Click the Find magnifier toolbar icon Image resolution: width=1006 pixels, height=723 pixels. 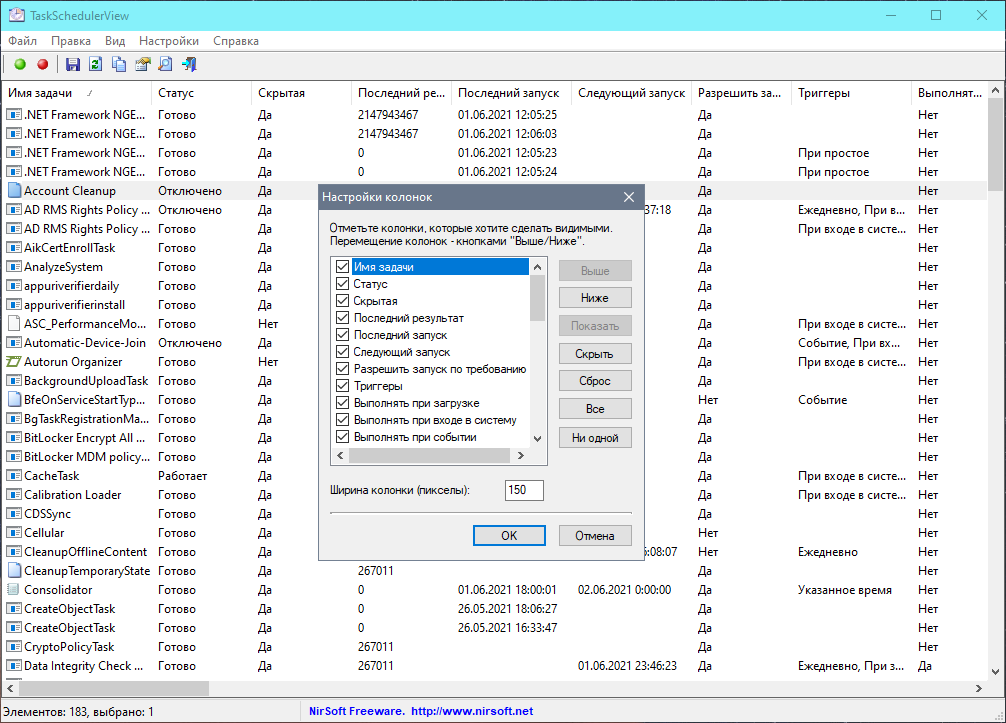pos(165,65)
